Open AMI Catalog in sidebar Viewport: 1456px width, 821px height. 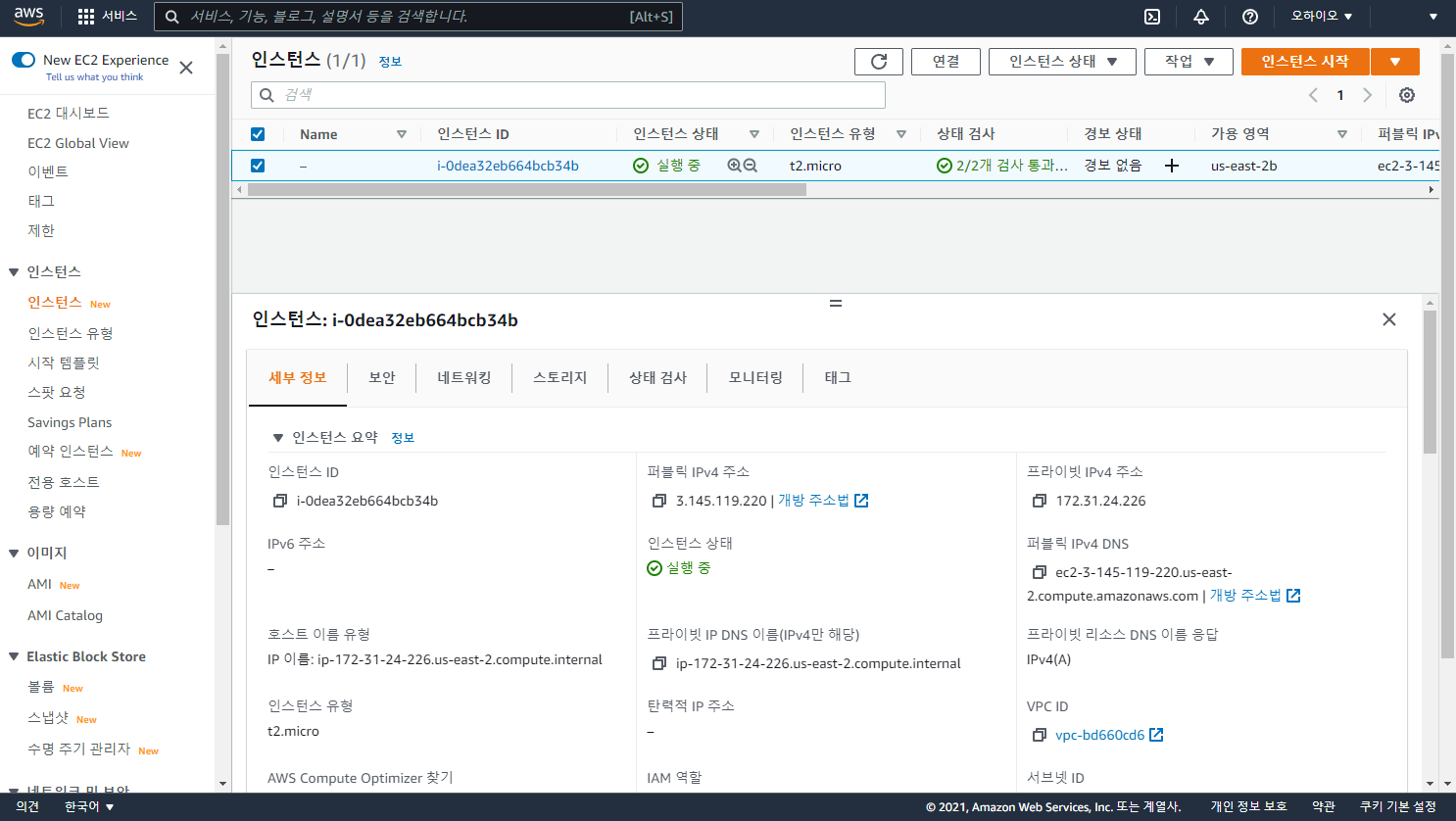[x=65, y=616]
